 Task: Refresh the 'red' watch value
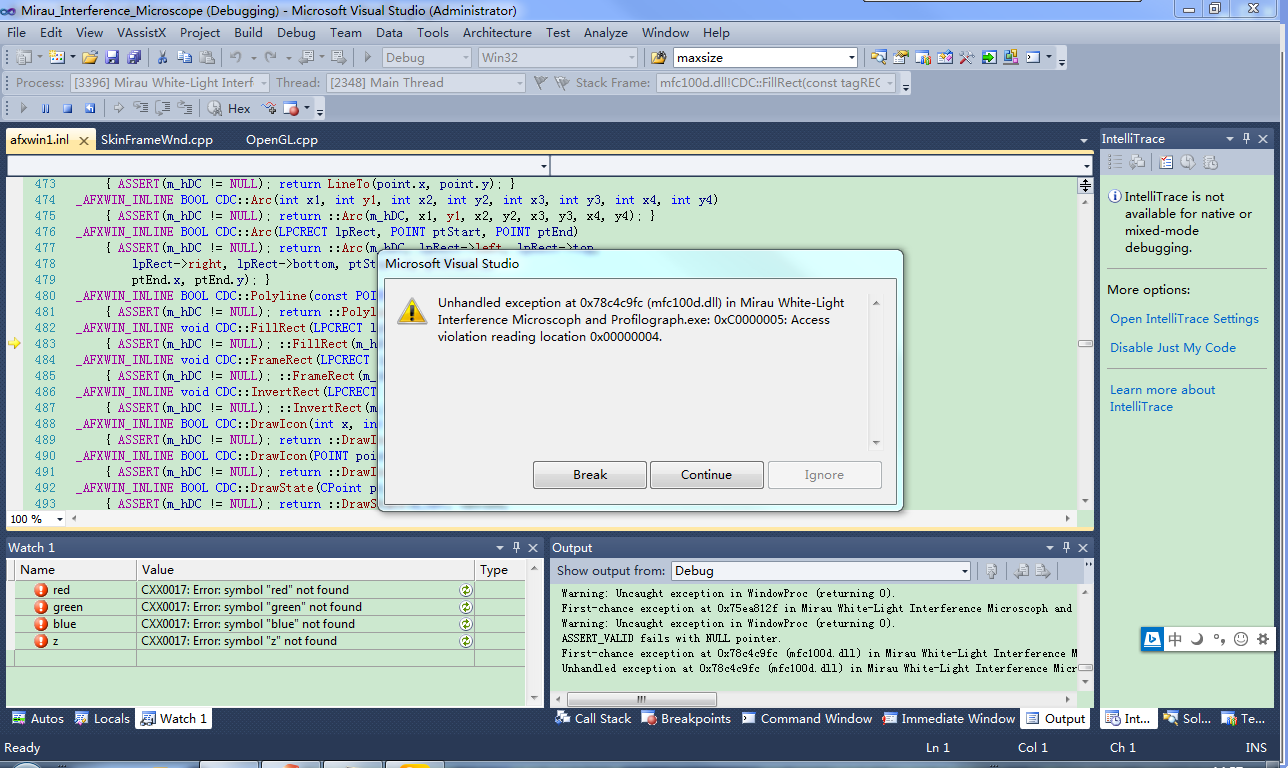[466, 590]
